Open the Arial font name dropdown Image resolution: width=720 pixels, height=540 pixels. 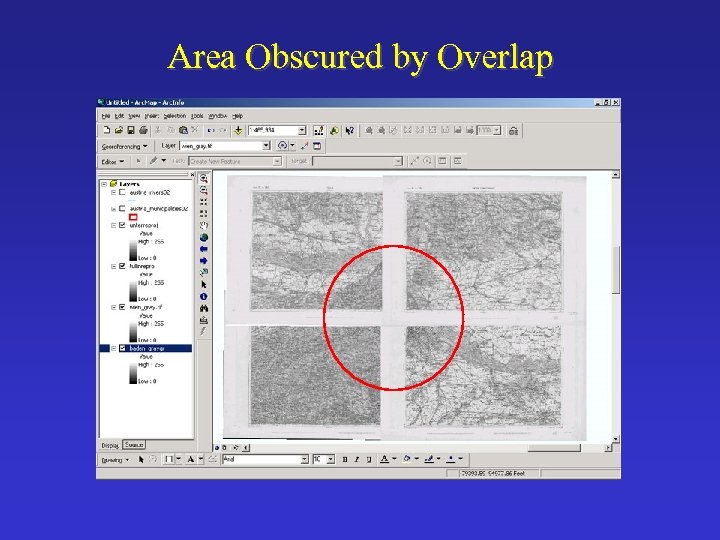[x=304, y=459]
